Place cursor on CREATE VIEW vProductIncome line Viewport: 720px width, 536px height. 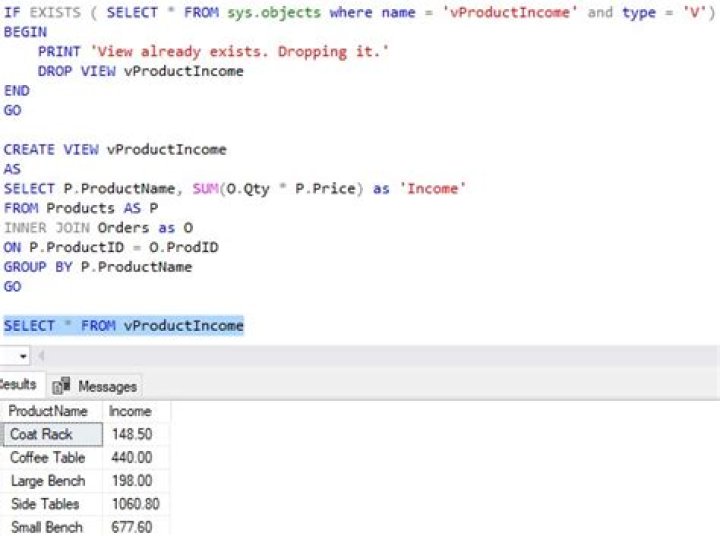coord(115,149)
